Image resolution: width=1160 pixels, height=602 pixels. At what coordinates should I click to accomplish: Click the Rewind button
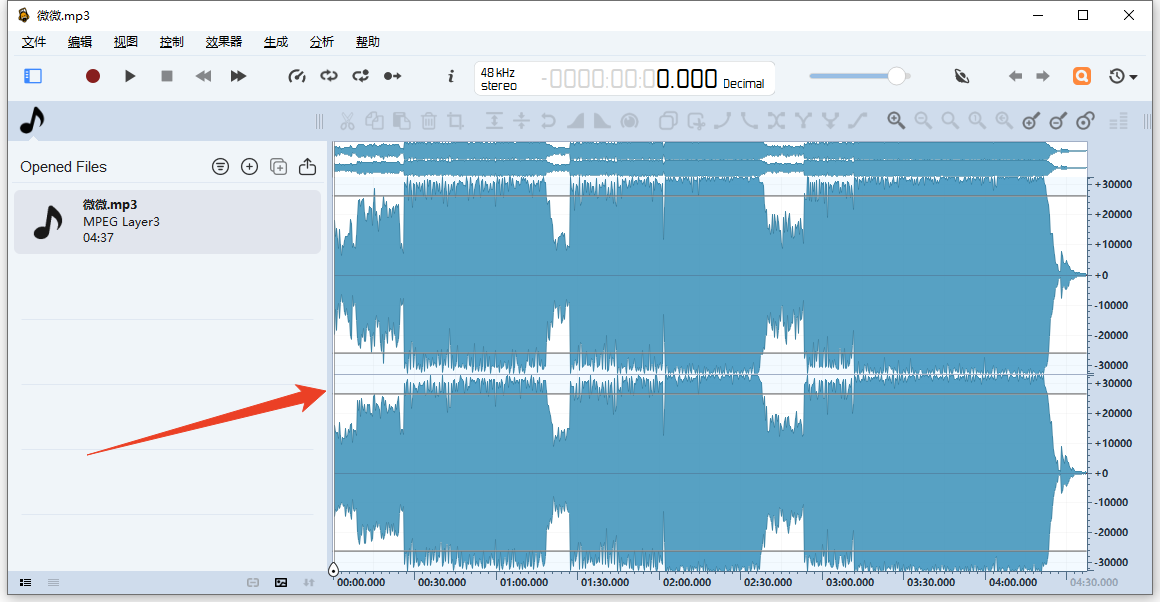click(x=203, y=76)
